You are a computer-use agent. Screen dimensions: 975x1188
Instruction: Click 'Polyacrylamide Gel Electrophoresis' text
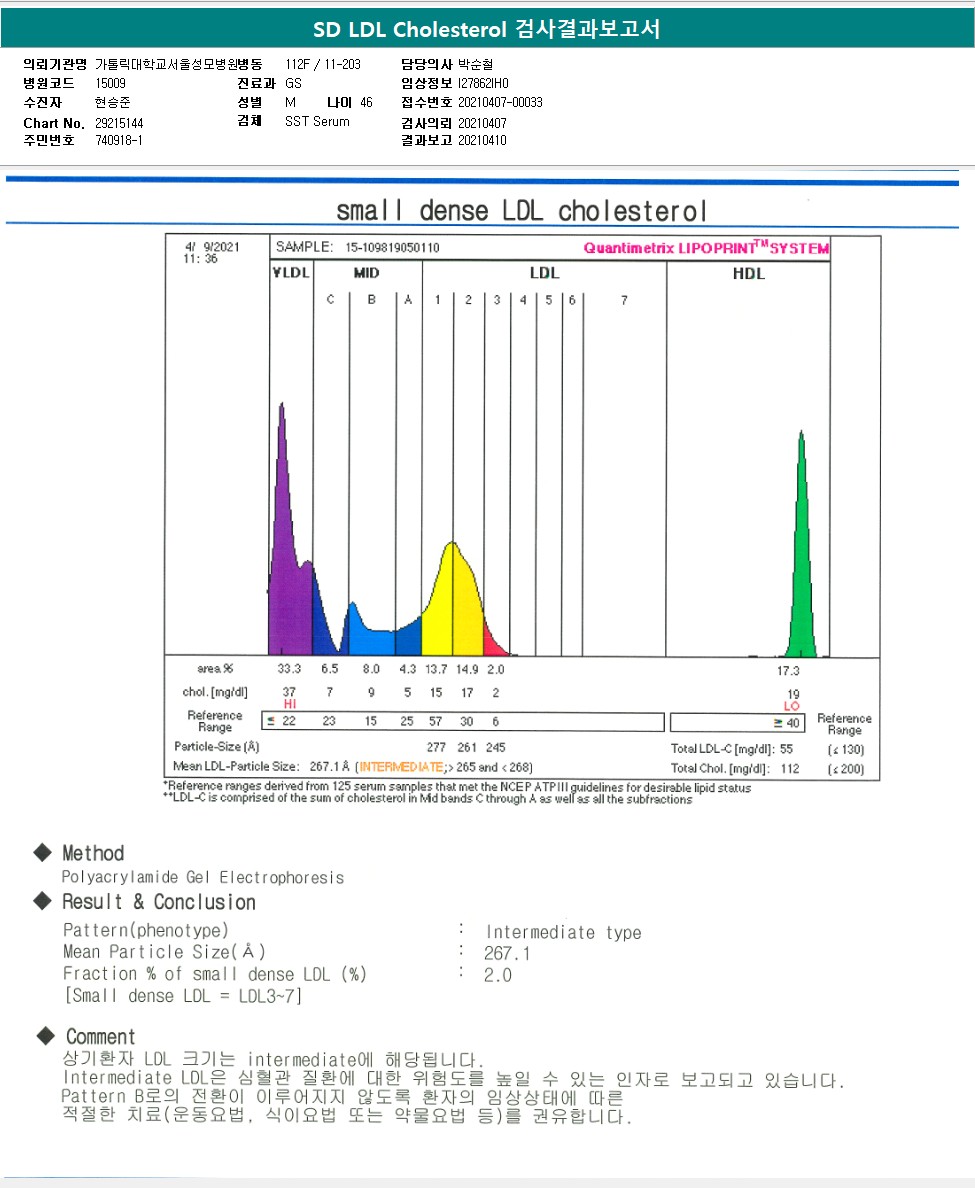coord(203,877)
